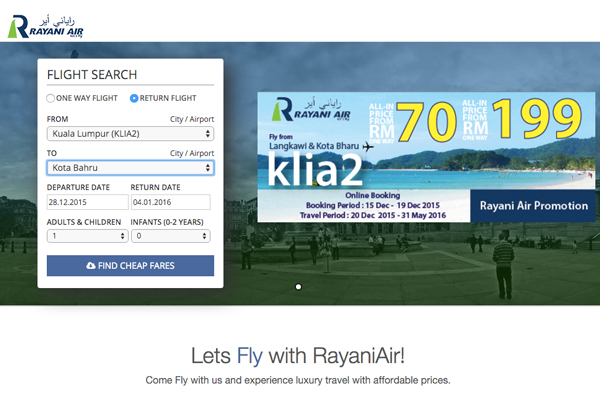Click the carousel slide indicator dot

(298, 287)
